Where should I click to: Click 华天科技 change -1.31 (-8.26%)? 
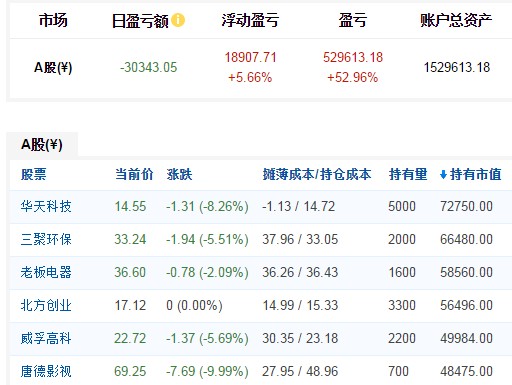207,206
